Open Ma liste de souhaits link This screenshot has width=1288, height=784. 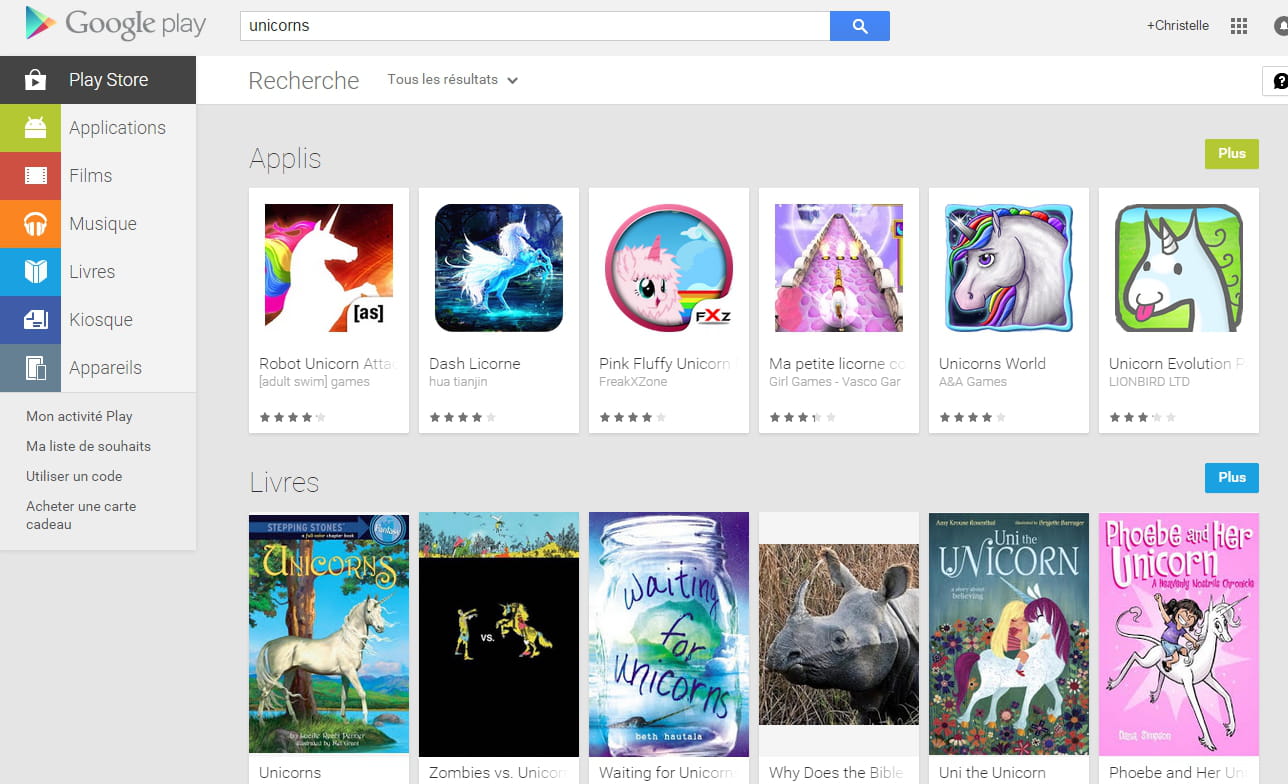(x=88, y=446)
